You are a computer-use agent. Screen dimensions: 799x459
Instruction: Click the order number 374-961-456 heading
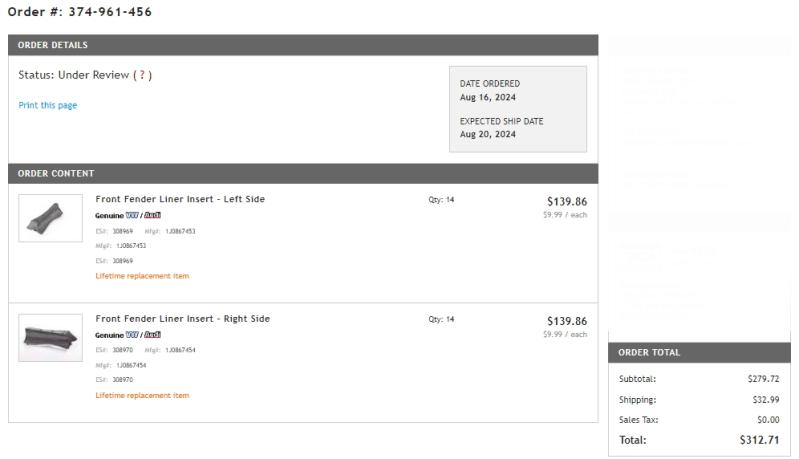tap(80, 12)
